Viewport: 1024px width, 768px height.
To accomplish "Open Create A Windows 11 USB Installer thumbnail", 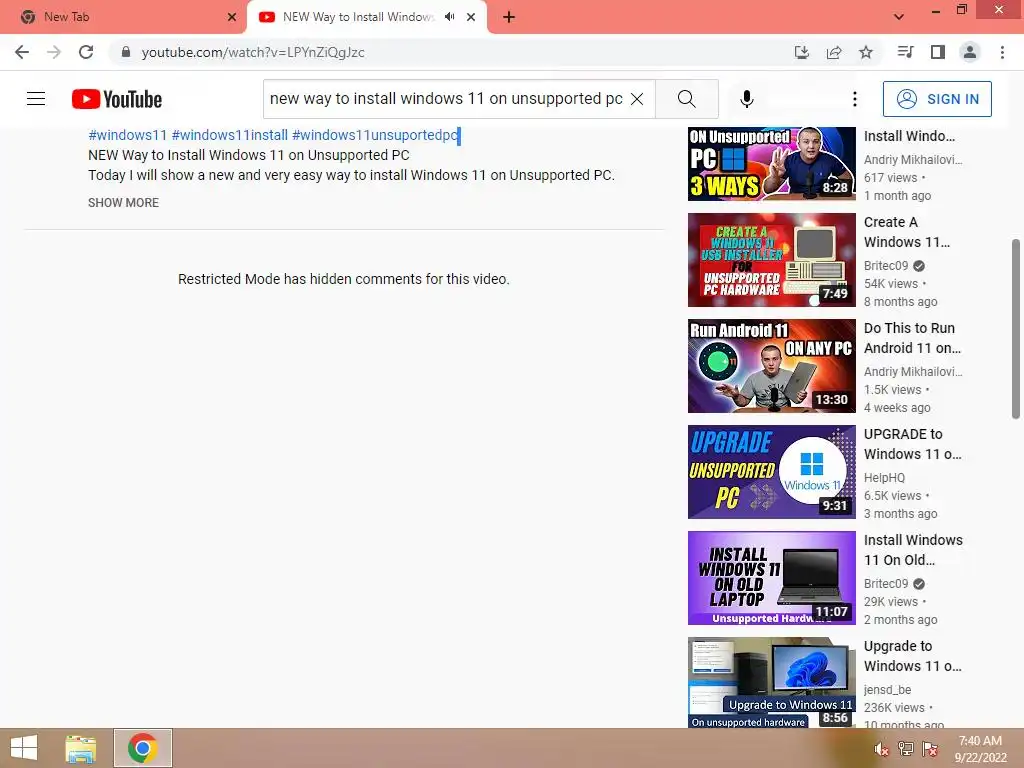I will 771,260.
